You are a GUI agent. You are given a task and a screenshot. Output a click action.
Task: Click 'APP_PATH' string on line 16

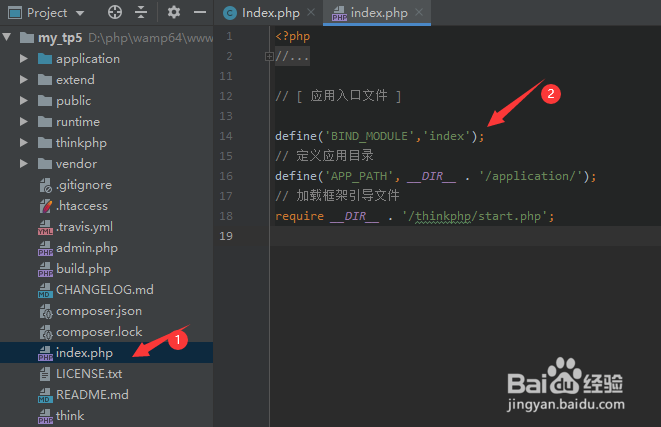(x=359, y=176)
